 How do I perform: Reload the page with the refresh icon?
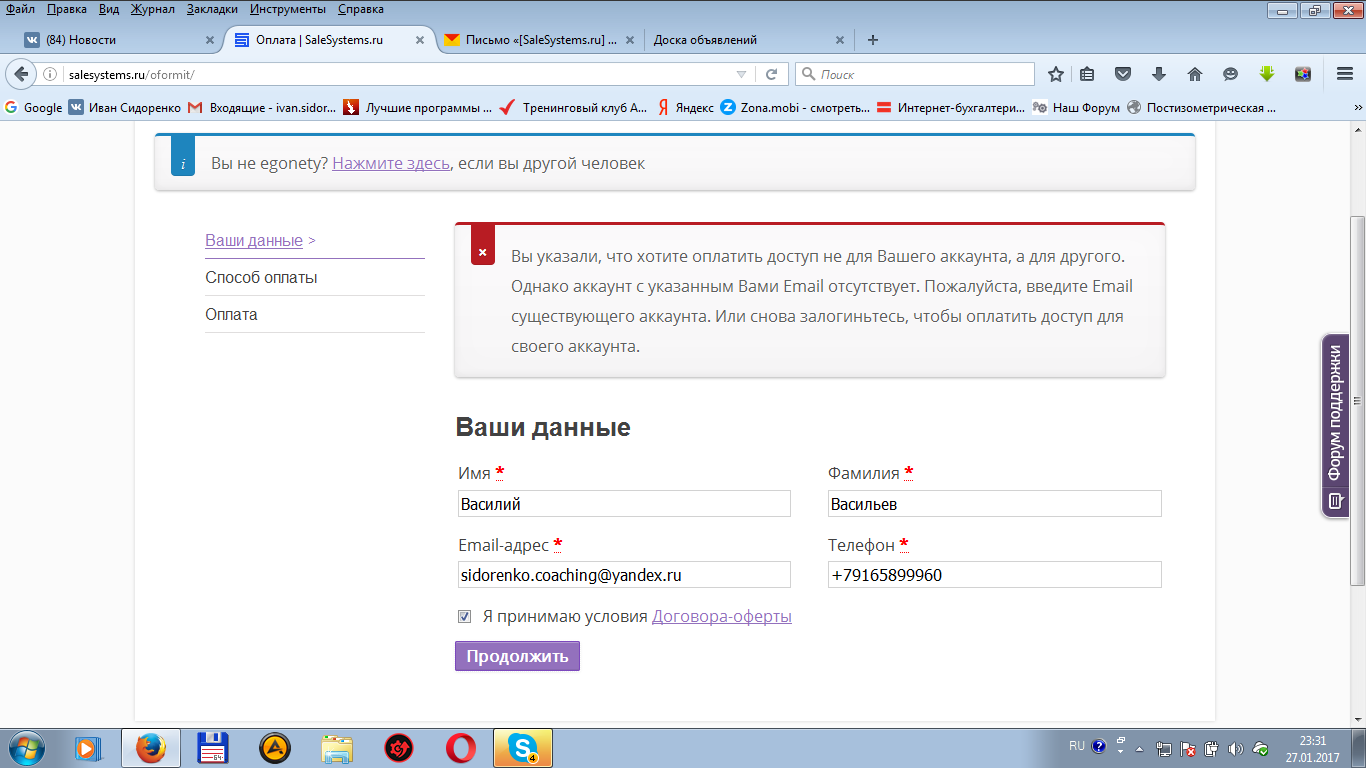click(771, 74)
